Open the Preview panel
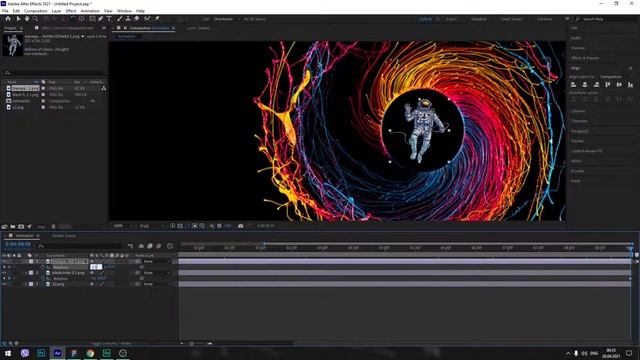640x360 pixels. 578,48
